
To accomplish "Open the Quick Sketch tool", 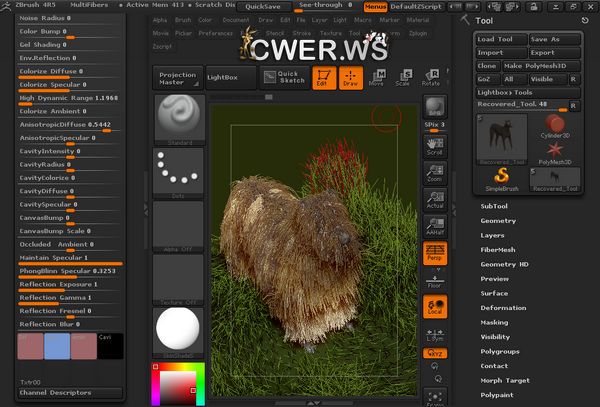I will click(x=283, y=78).
